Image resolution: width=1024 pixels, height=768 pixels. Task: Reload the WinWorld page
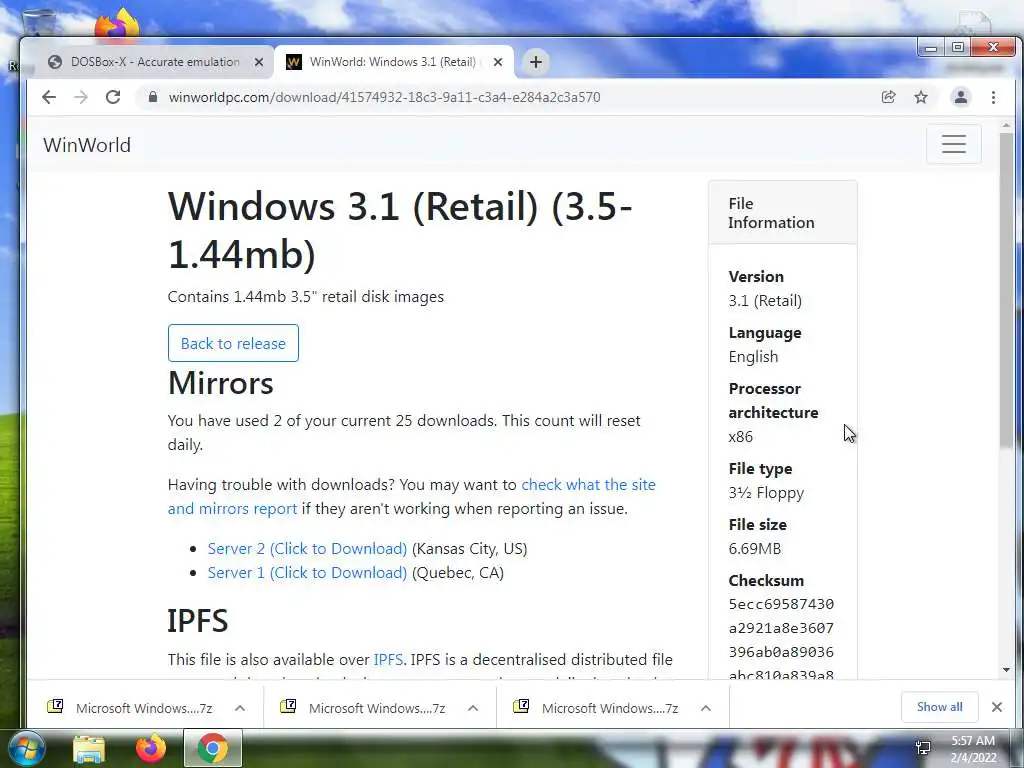tap(113, 97)
